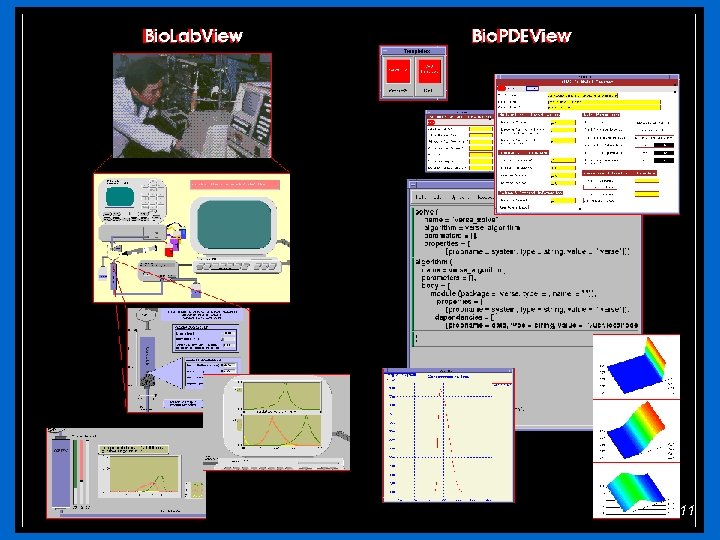Select the syringe injector in the lab diagram
The height and width of the screenshot is (540, 720).
138,250
